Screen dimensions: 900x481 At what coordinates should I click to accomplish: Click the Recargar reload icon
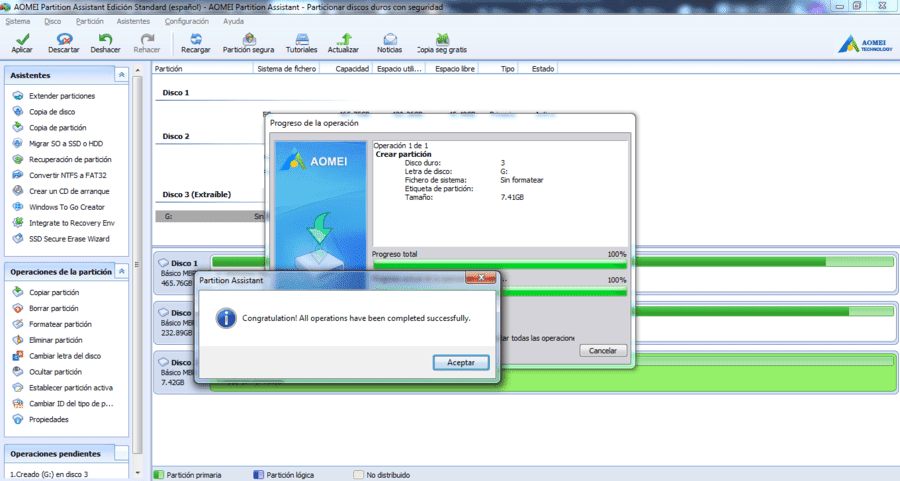point(196,39)
